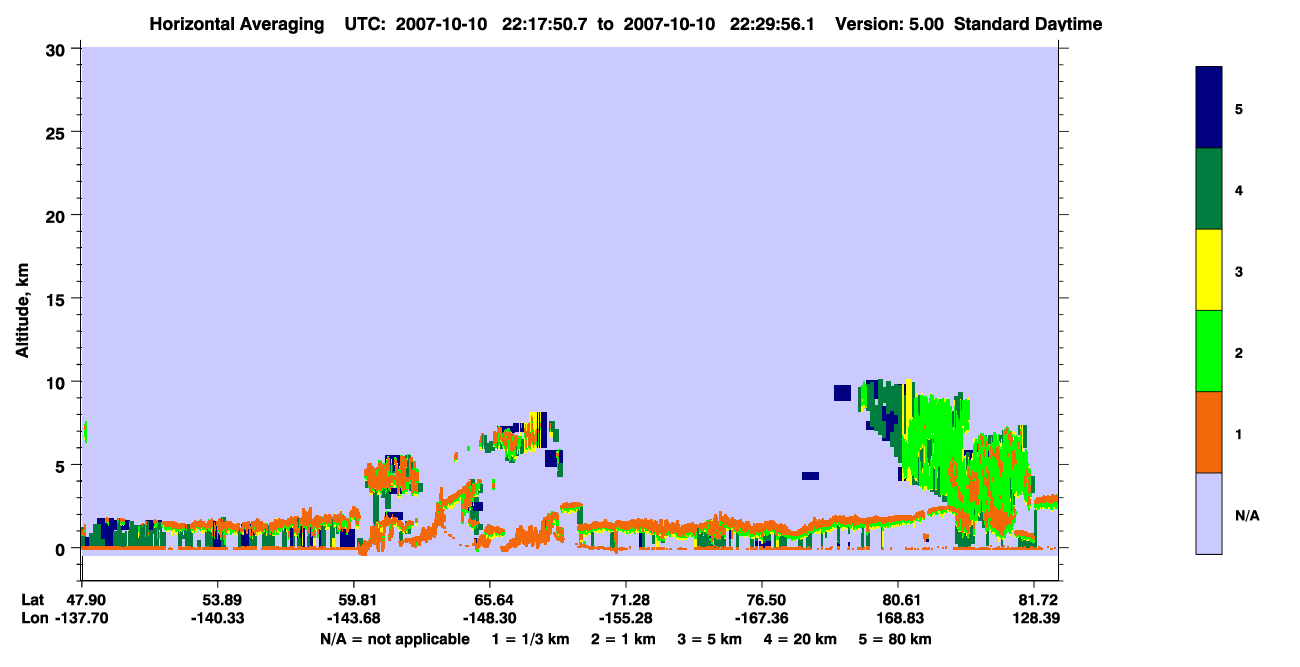Click the dark green colorbar segment for level 4
The image size is (1300, 667).
click(x=1209, y=189)
